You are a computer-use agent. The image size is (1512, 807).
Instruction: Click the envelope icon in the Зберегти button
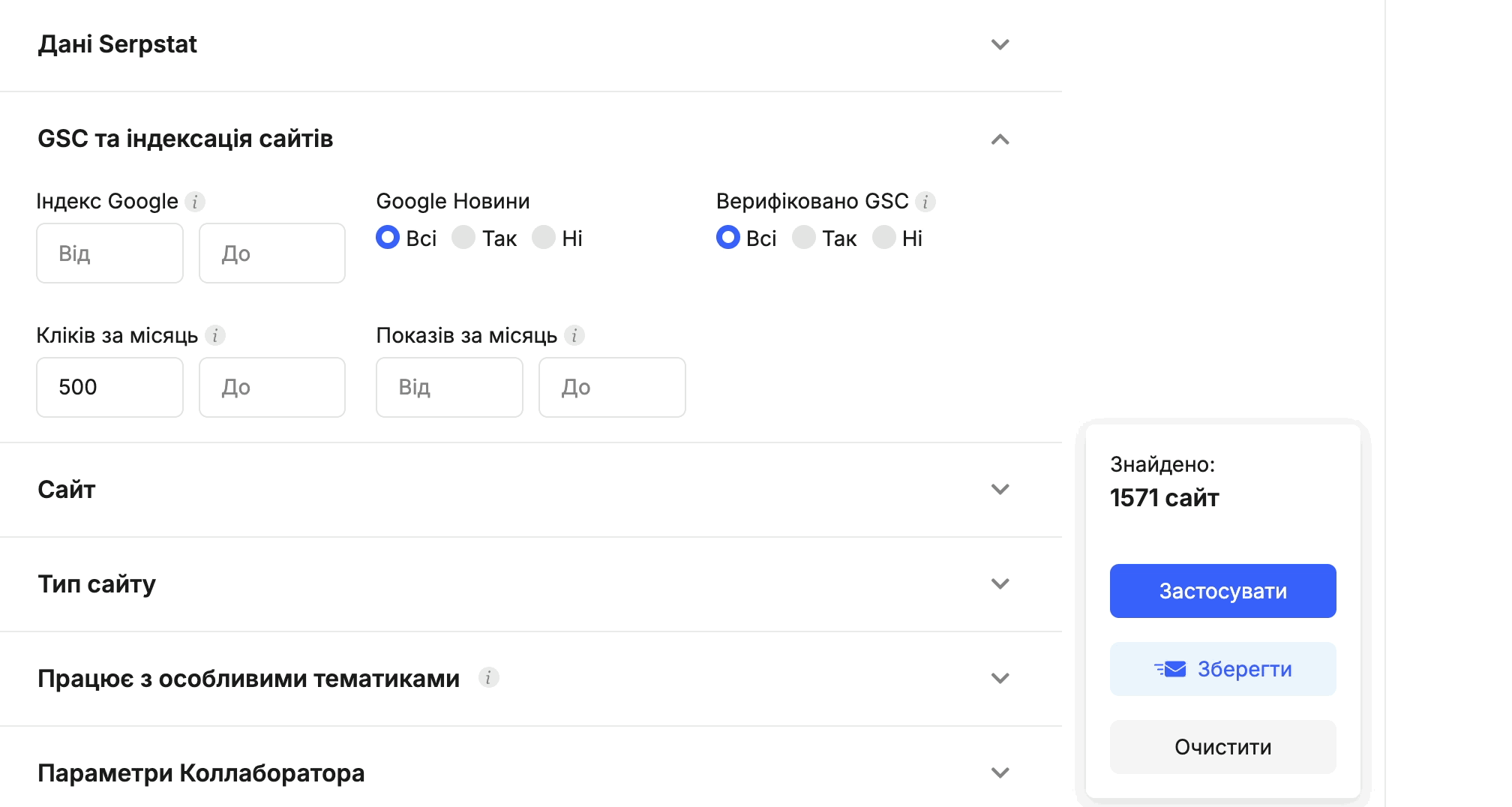pyautogui.click(x=1172, y=669)
